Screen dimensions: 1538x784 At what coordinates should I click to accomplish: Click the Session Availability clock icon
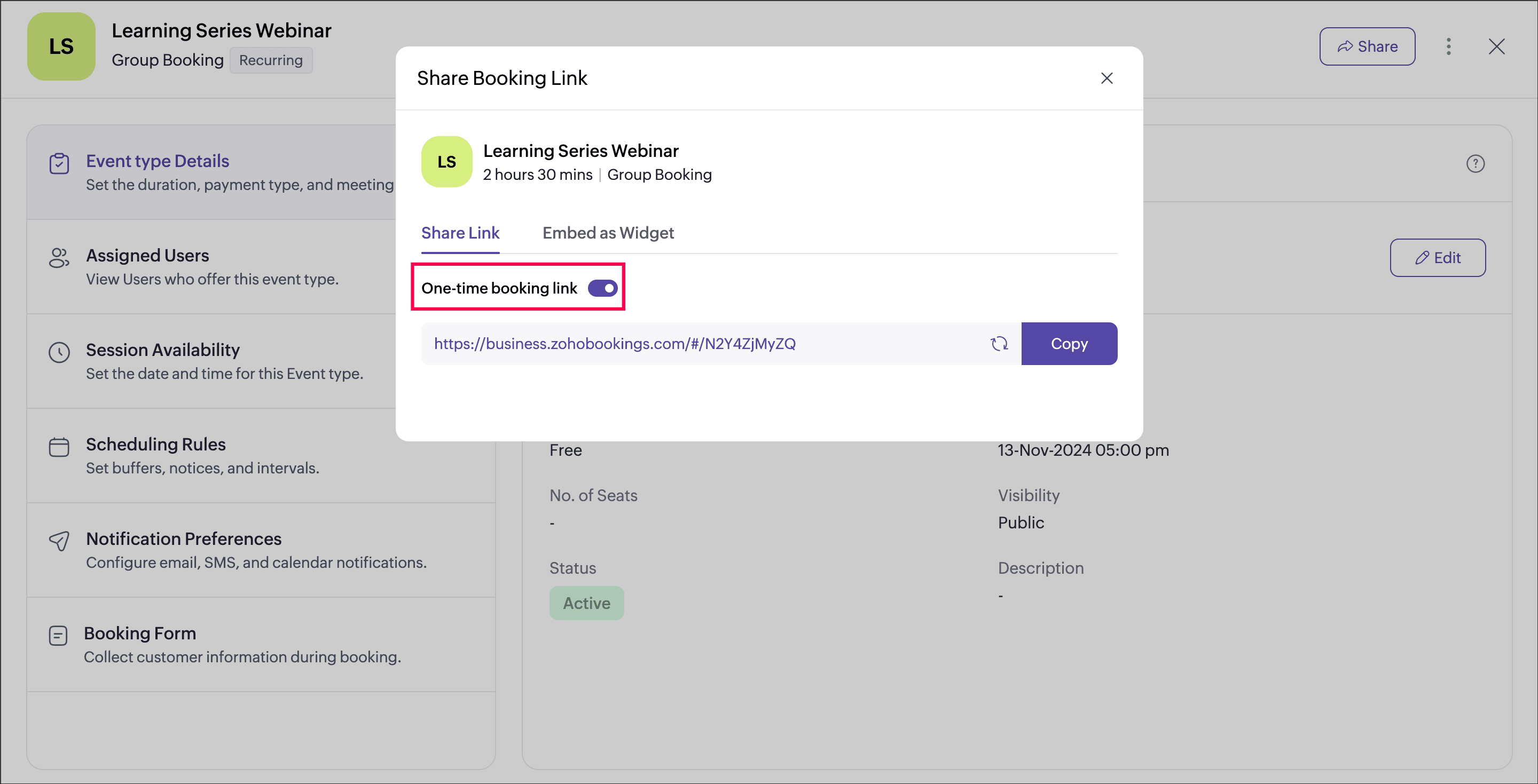59,352
